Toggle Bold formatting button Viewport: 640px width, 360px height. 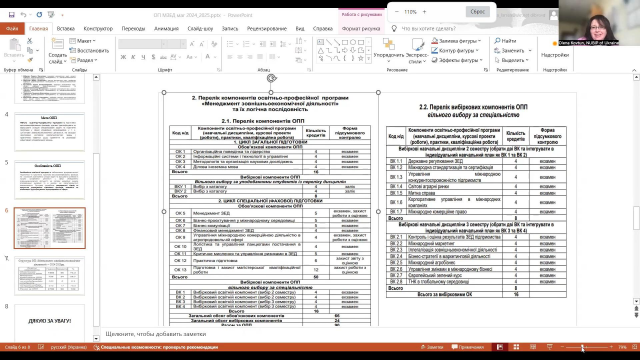pyautogui.click(x=123, y=57)
